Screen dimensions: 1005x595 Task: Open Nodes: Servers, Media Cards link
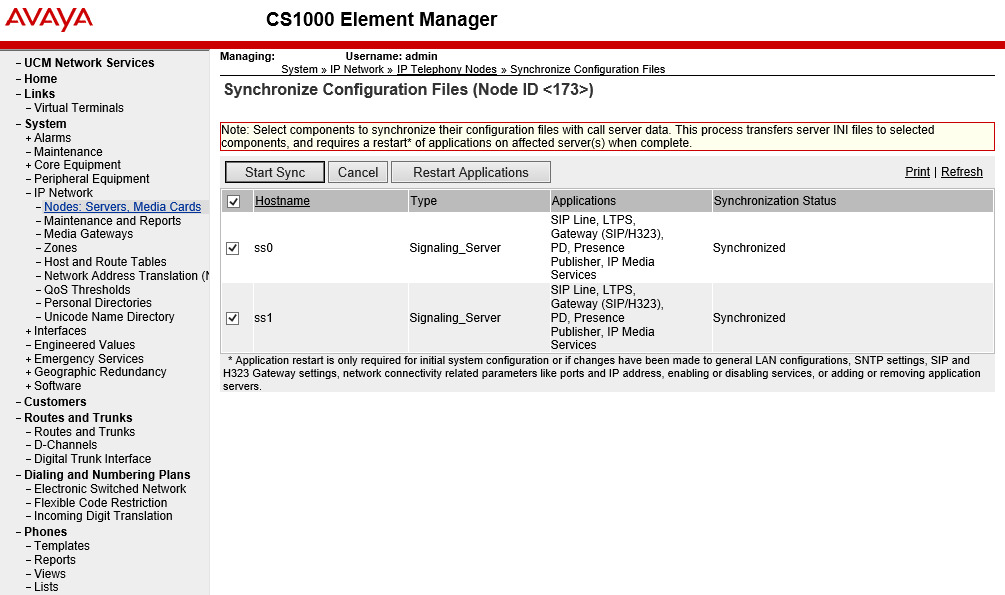tap(122, 207)
